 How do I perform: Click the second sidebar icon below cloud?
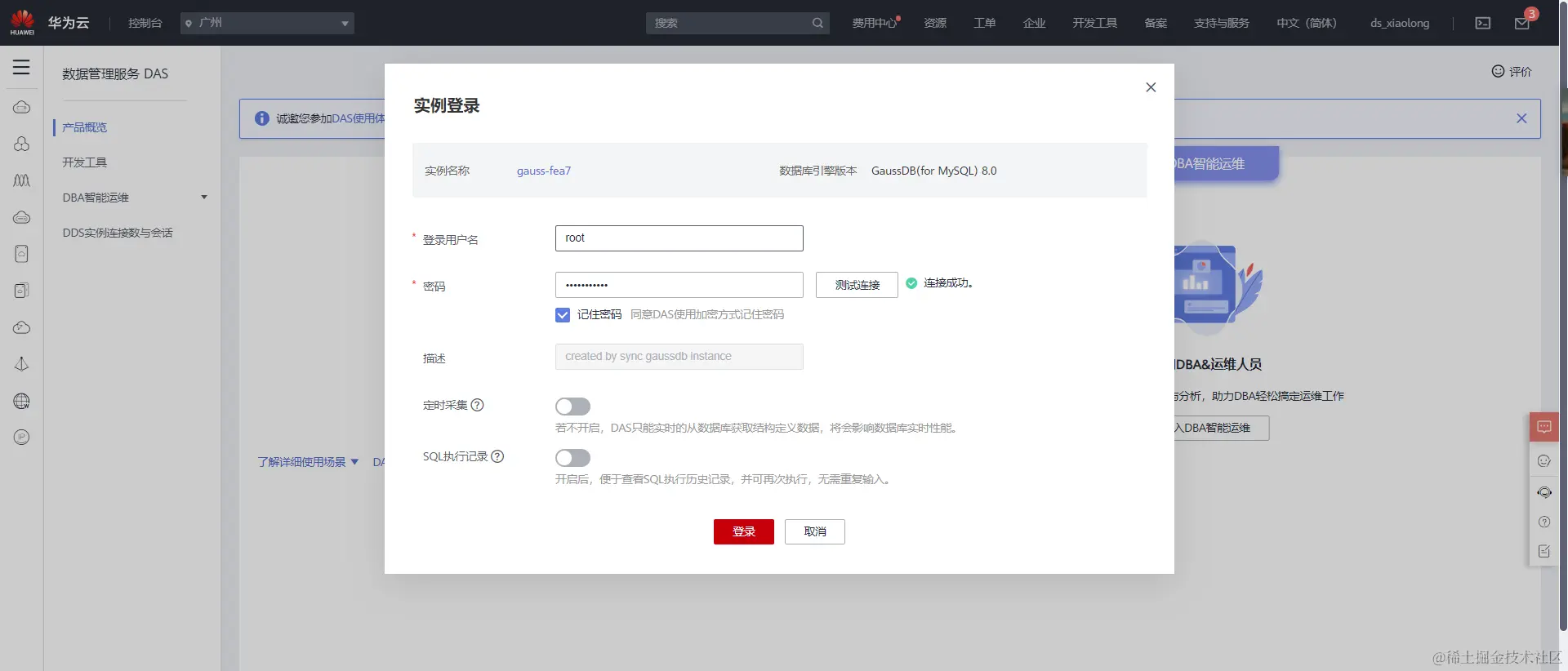tap(22, 144)
